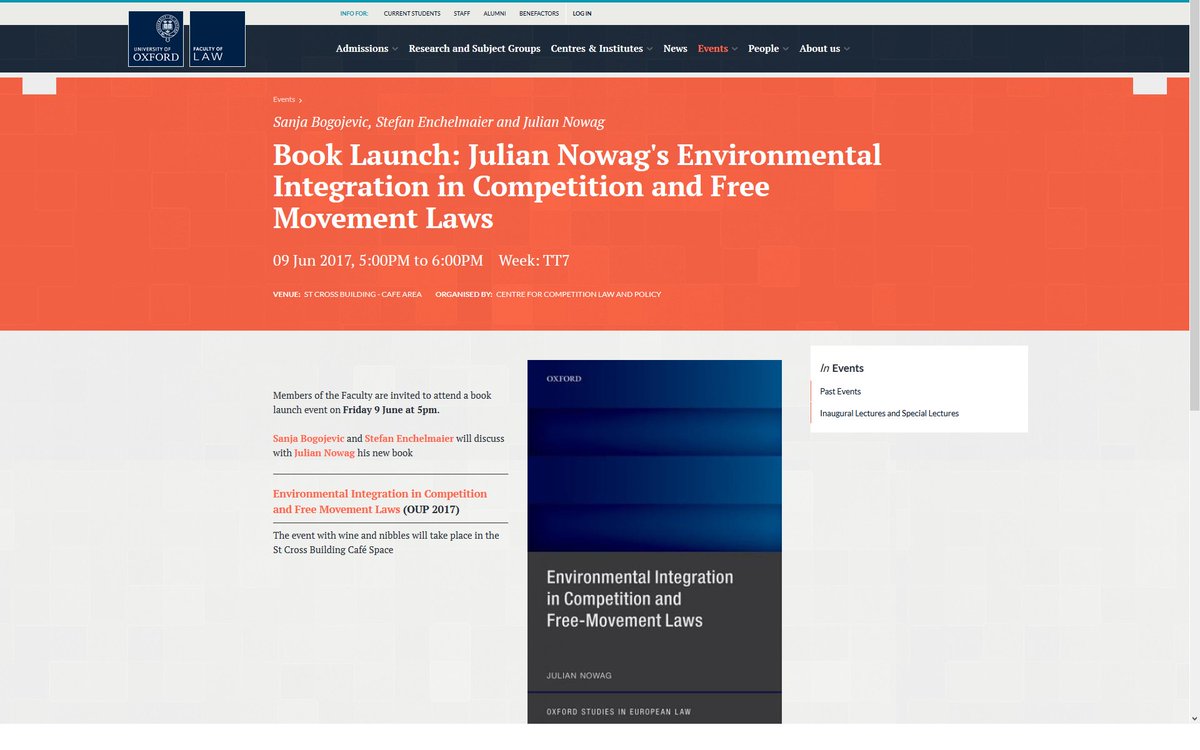Screen dimensions: 1200x750
Task: Open the Current Students link
Action: (412, 14)
